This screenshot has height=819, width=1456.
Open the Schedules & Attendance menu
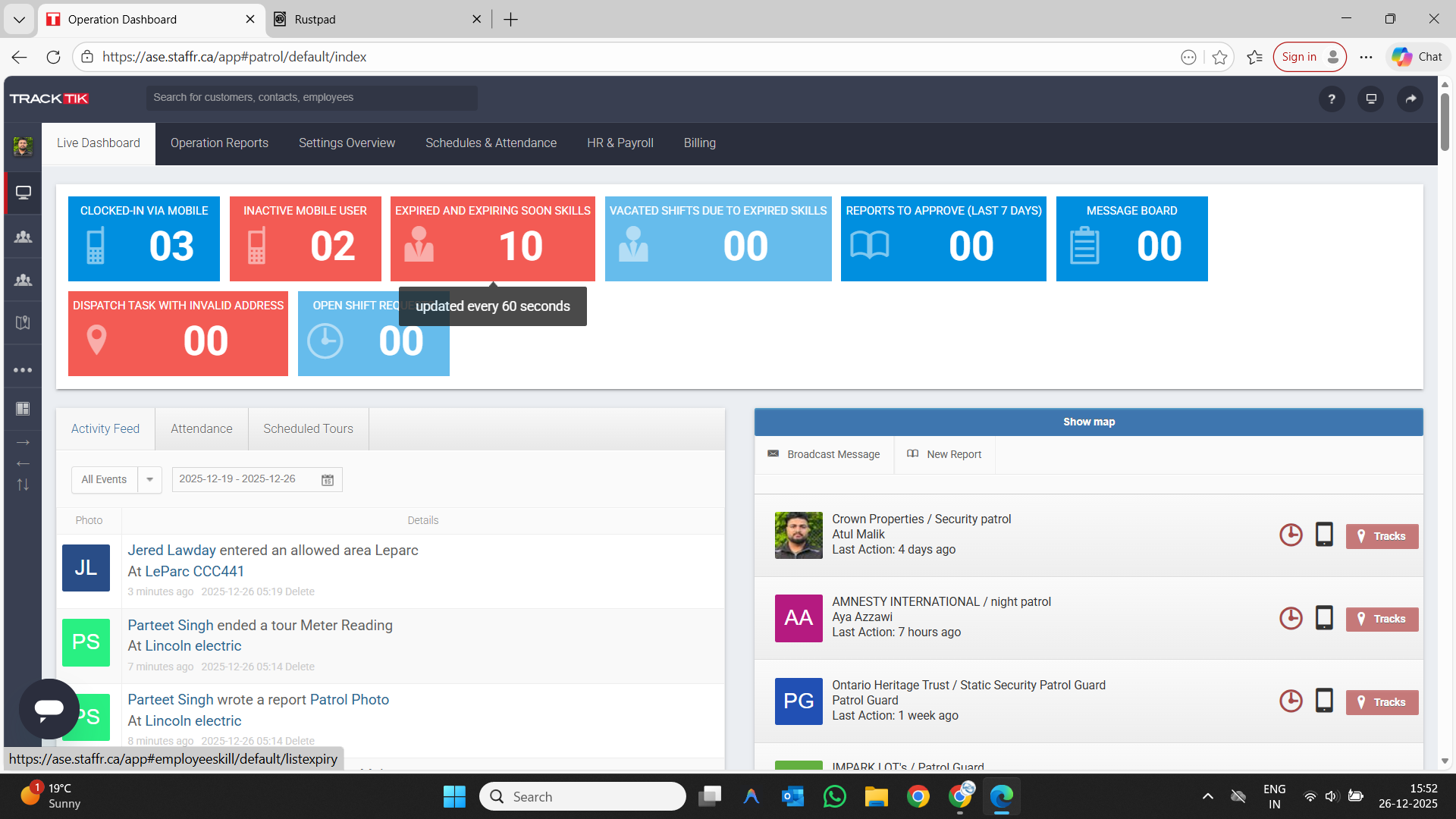[x=491, y=143]
